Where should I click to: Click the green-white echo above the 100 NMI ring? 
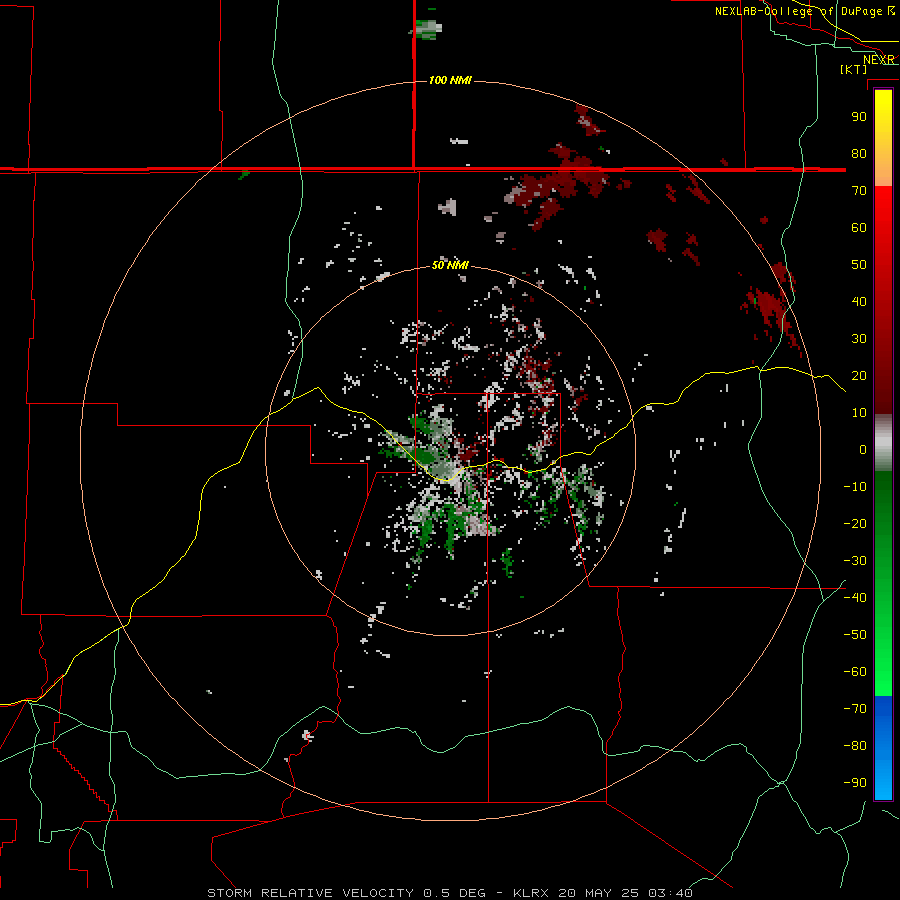[428, 29]
